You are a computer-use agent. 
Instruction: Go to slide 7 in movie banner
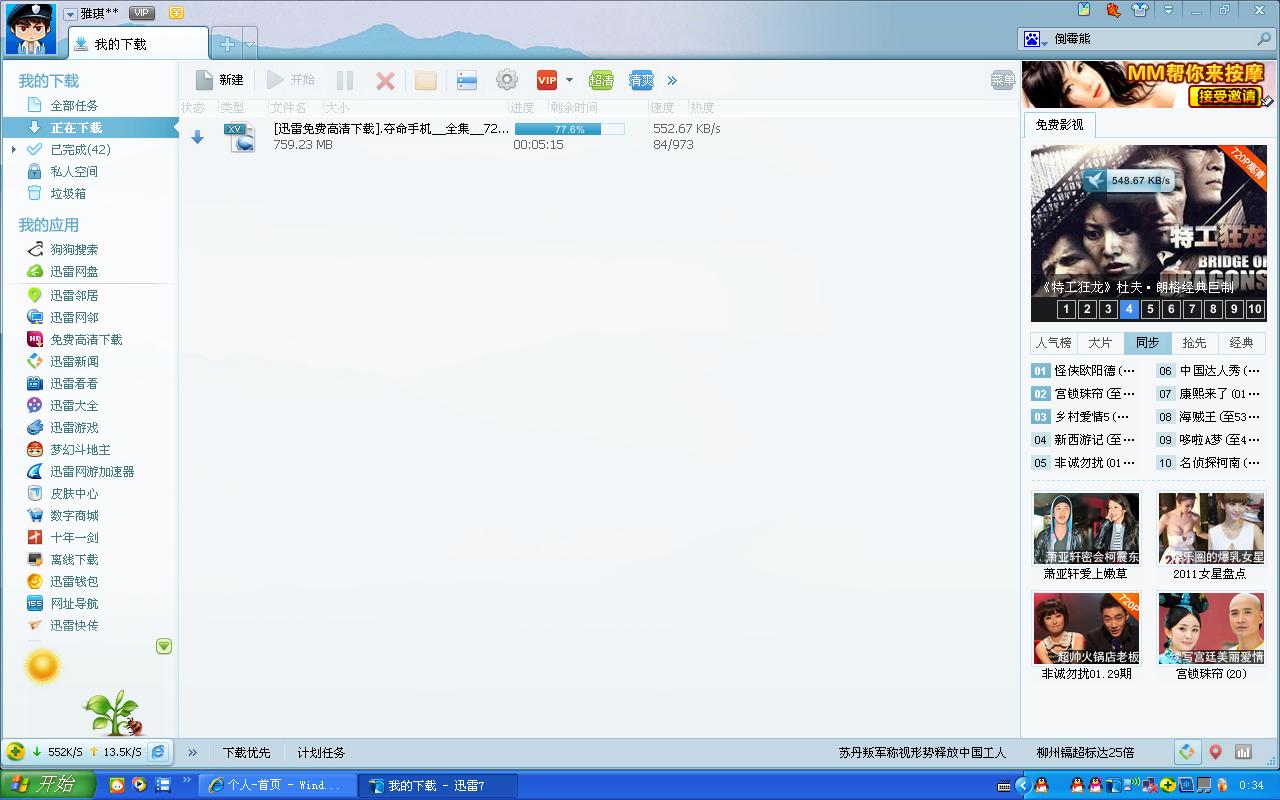tap(1192, 310)
